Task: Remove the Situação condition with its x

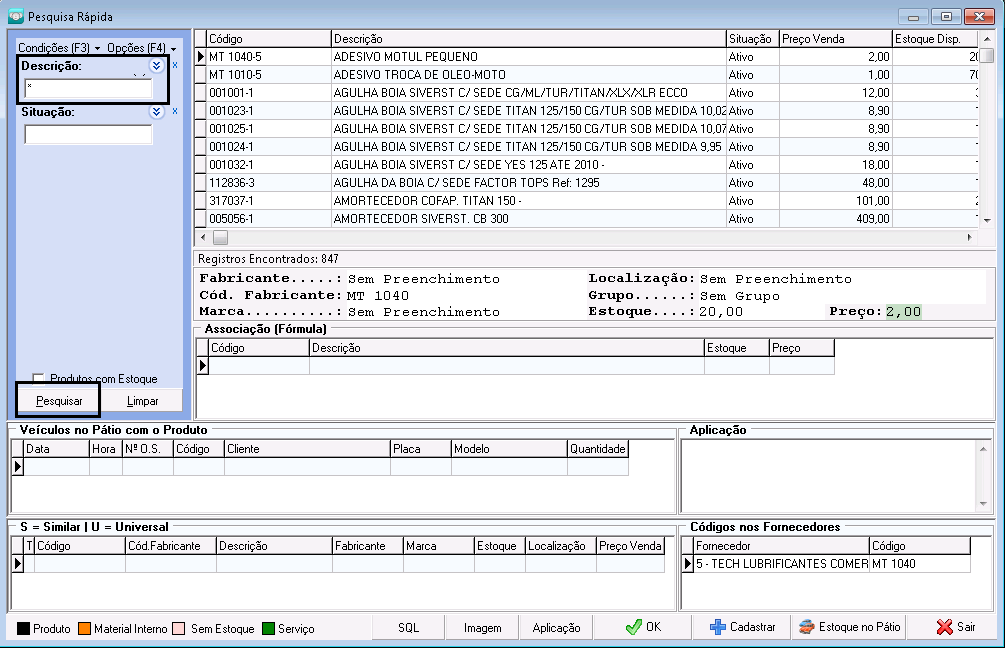Action: click(x=175, y=112)
